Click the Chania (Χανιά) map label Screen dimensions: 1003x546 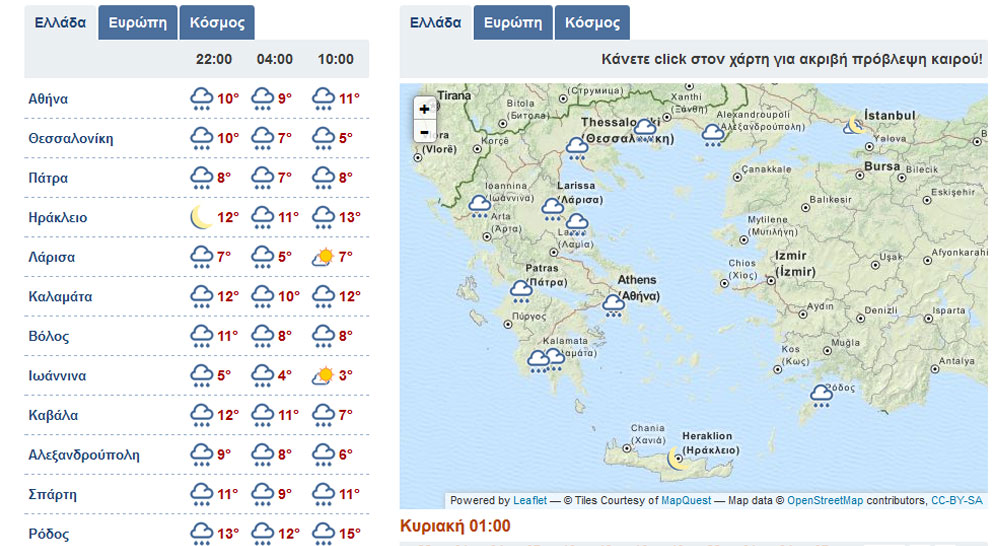click(647, 434)
